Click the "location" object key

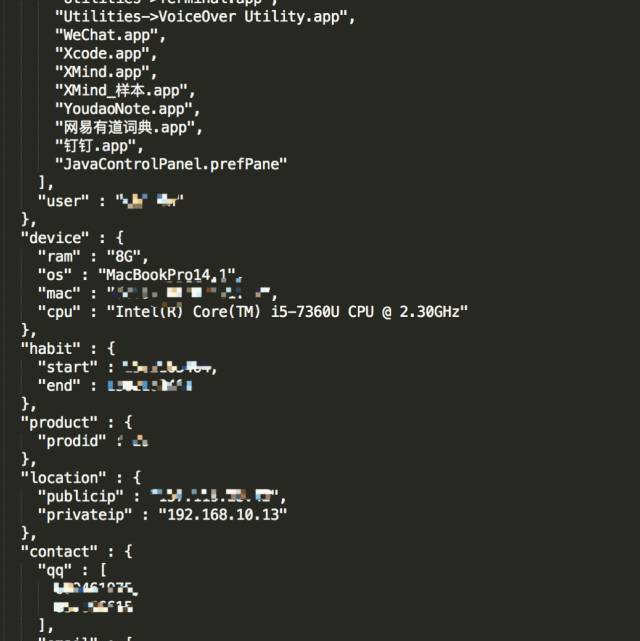click(63, 478)
